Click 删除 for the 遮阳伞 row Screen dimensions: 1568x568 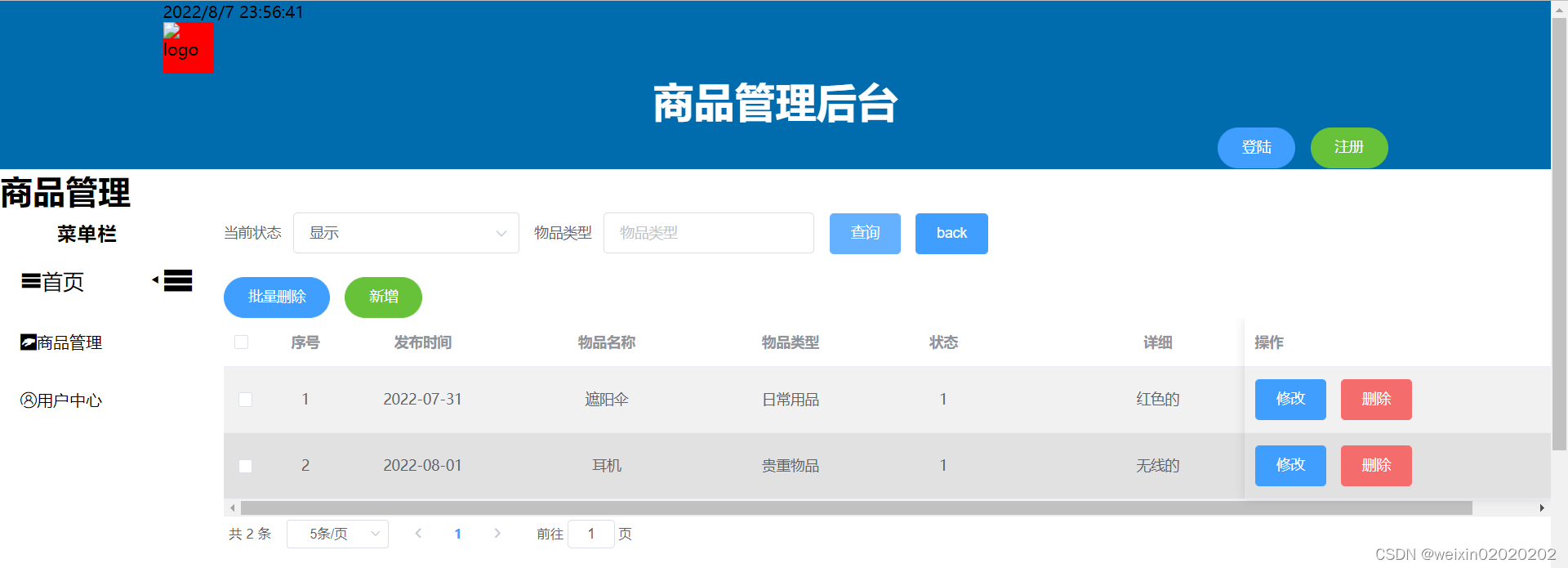click(1376, 400)
